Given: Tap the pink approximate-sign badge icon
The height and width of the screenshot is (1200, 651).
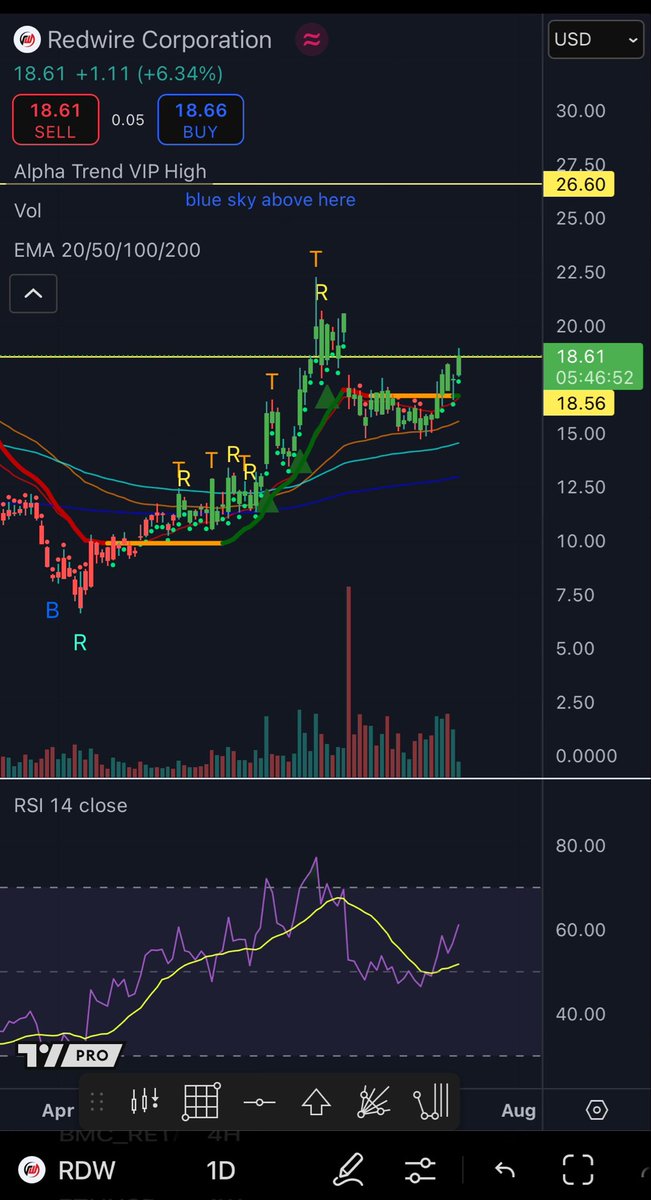Looking at the screenshot, I should click(x=311, y=40).
